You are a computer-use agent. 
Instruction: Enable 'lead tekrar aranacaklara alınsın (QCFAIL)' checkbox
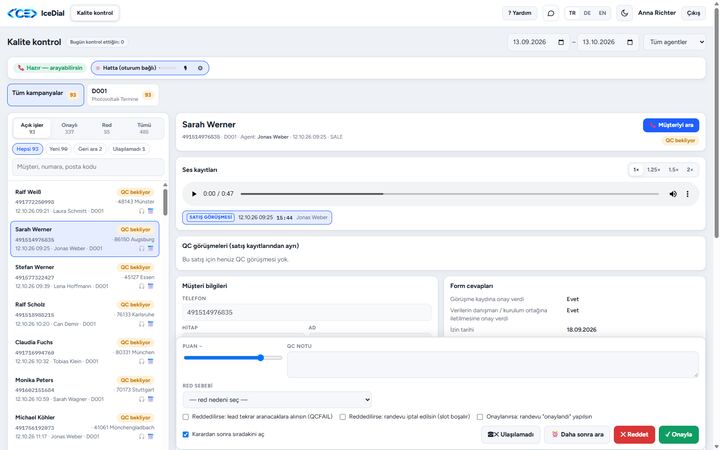point(186,417)
